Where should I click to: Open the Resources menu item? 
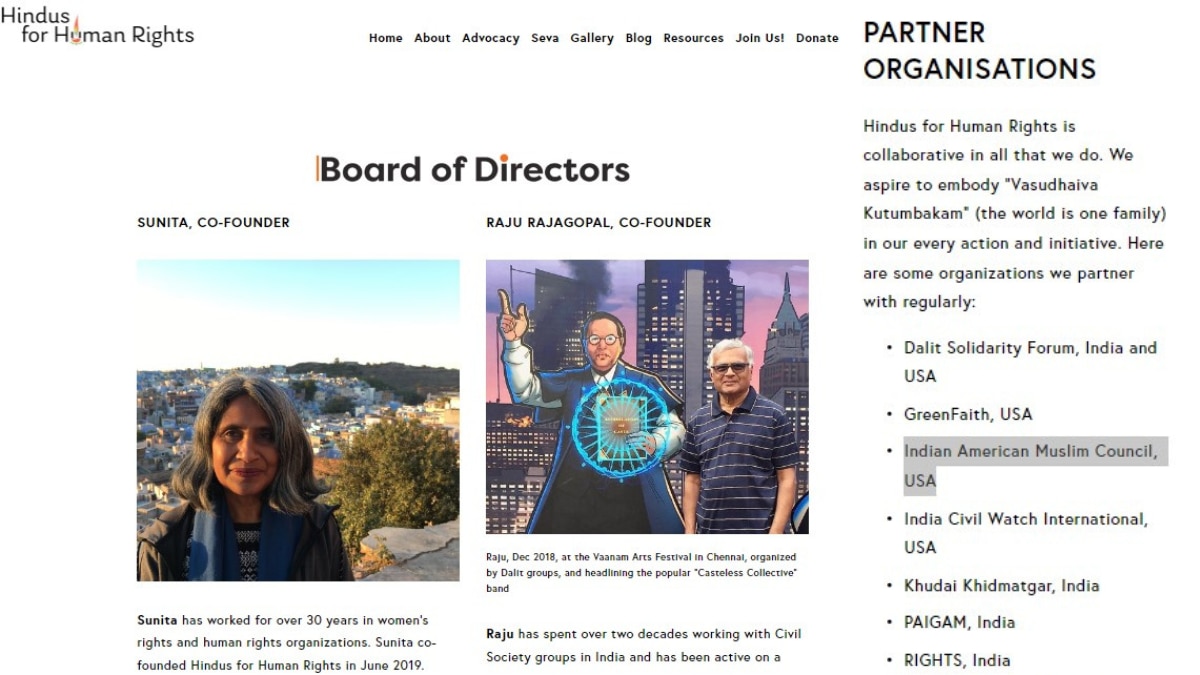click(693, 38)
